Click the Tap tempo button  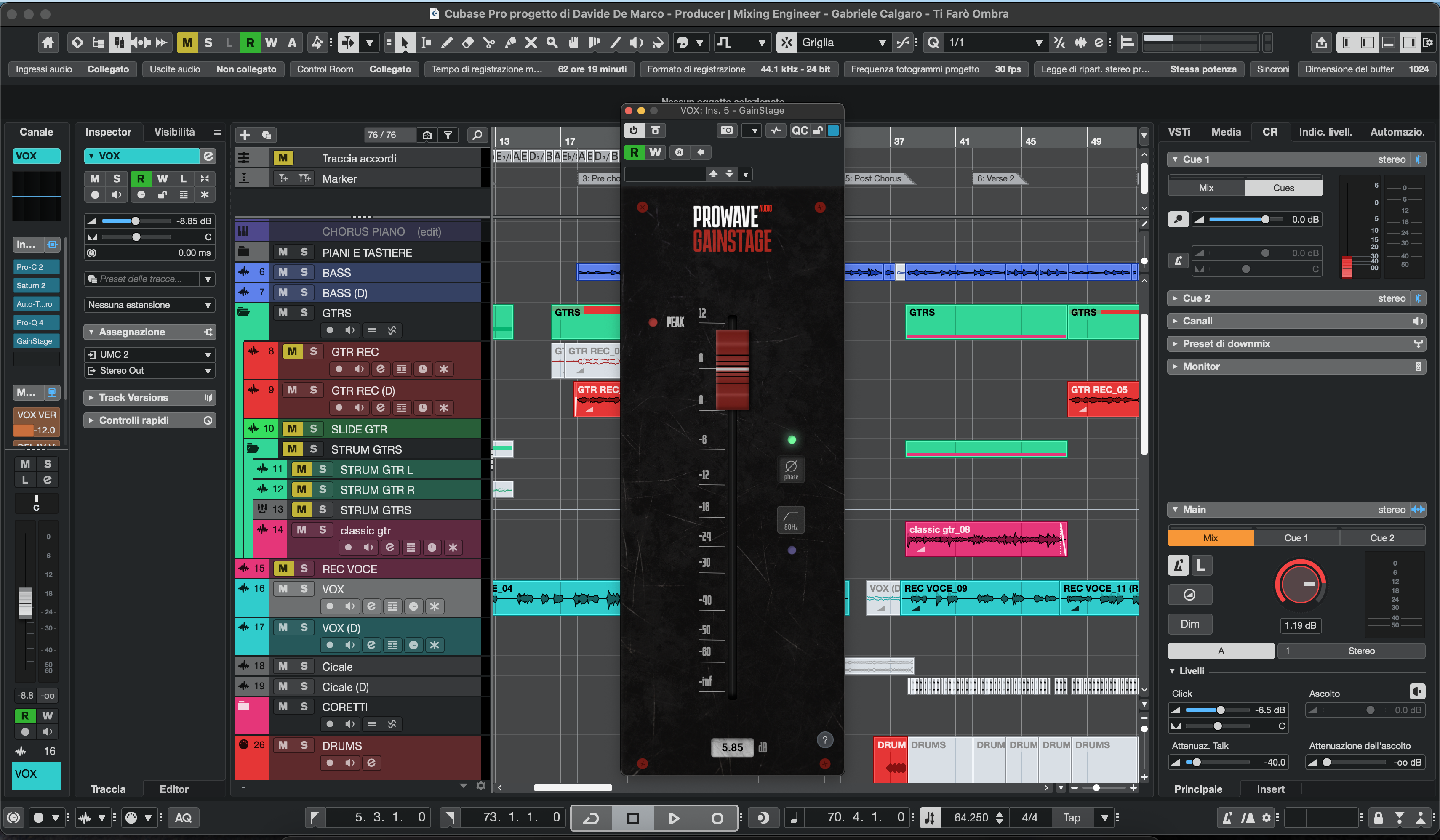1072,818
